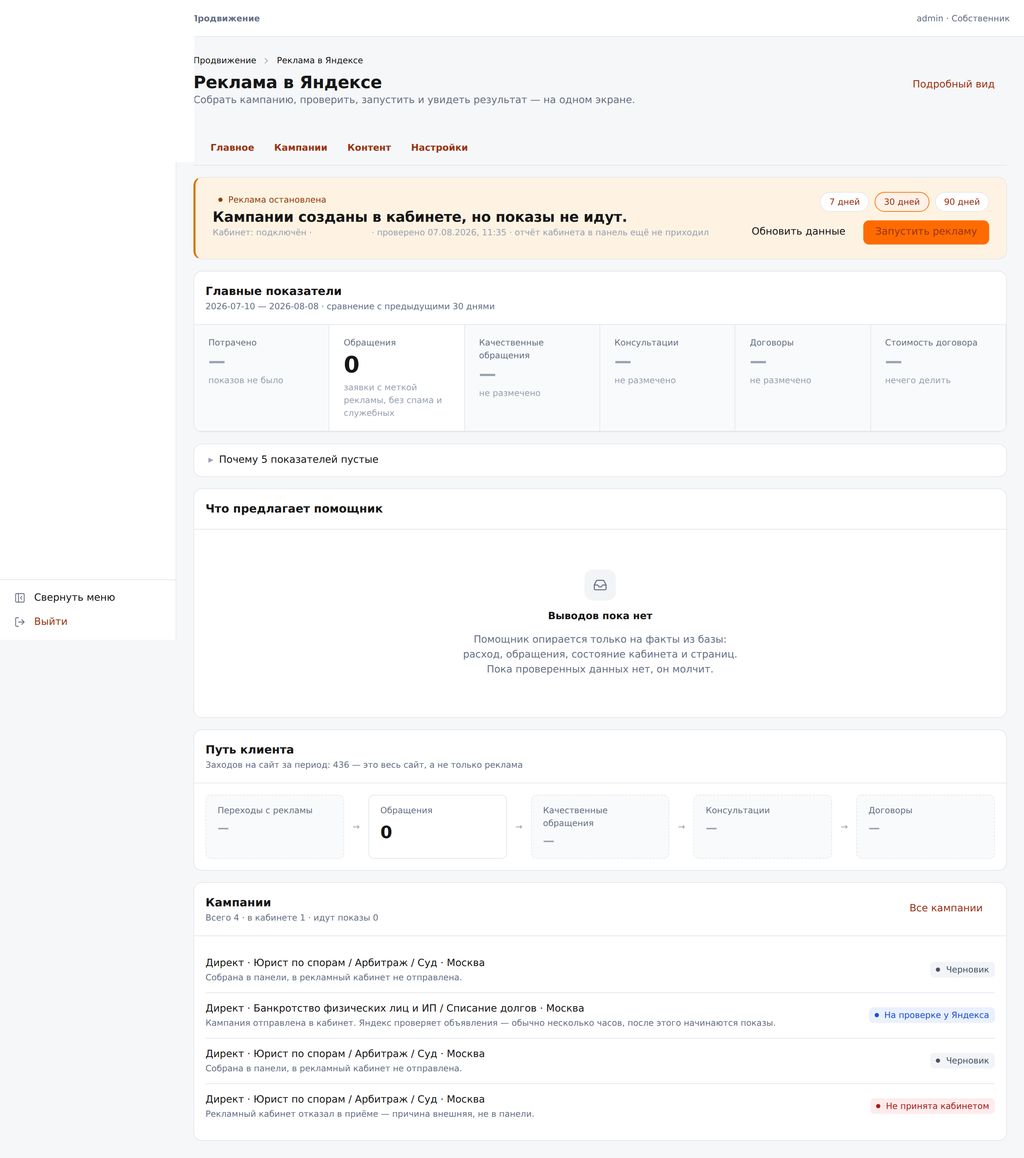Click the Стоимость договора metric card
Image resolution: width=1024 pixels, height=1158 pixels.
tap(938, 377)
